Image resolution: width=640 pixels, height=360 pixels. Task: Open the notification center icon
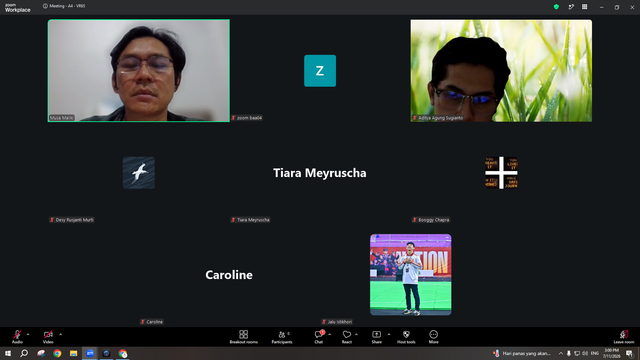[629, 353]
